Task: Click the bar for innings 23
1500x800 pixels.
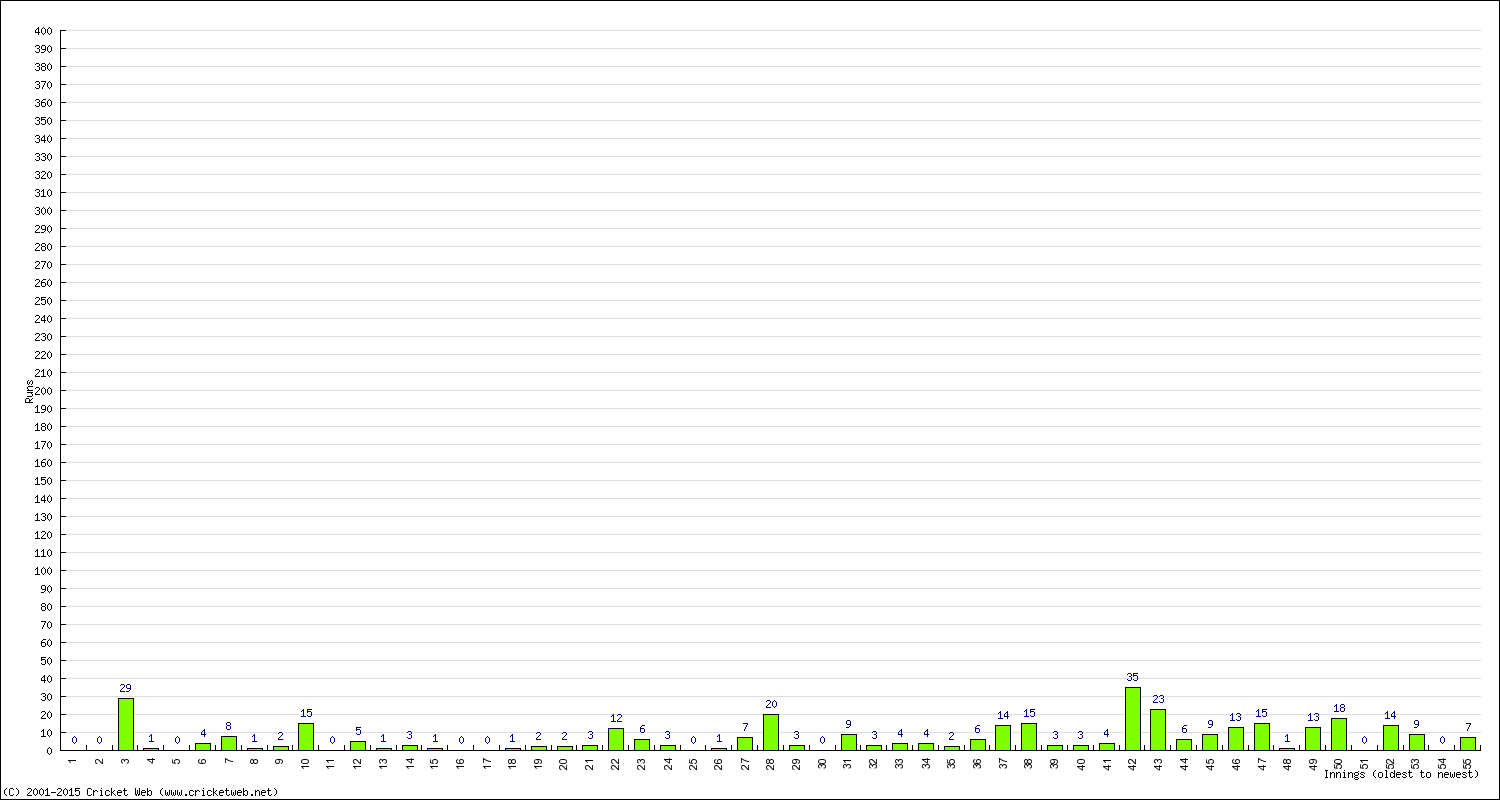Action: (x=642, y=745)
